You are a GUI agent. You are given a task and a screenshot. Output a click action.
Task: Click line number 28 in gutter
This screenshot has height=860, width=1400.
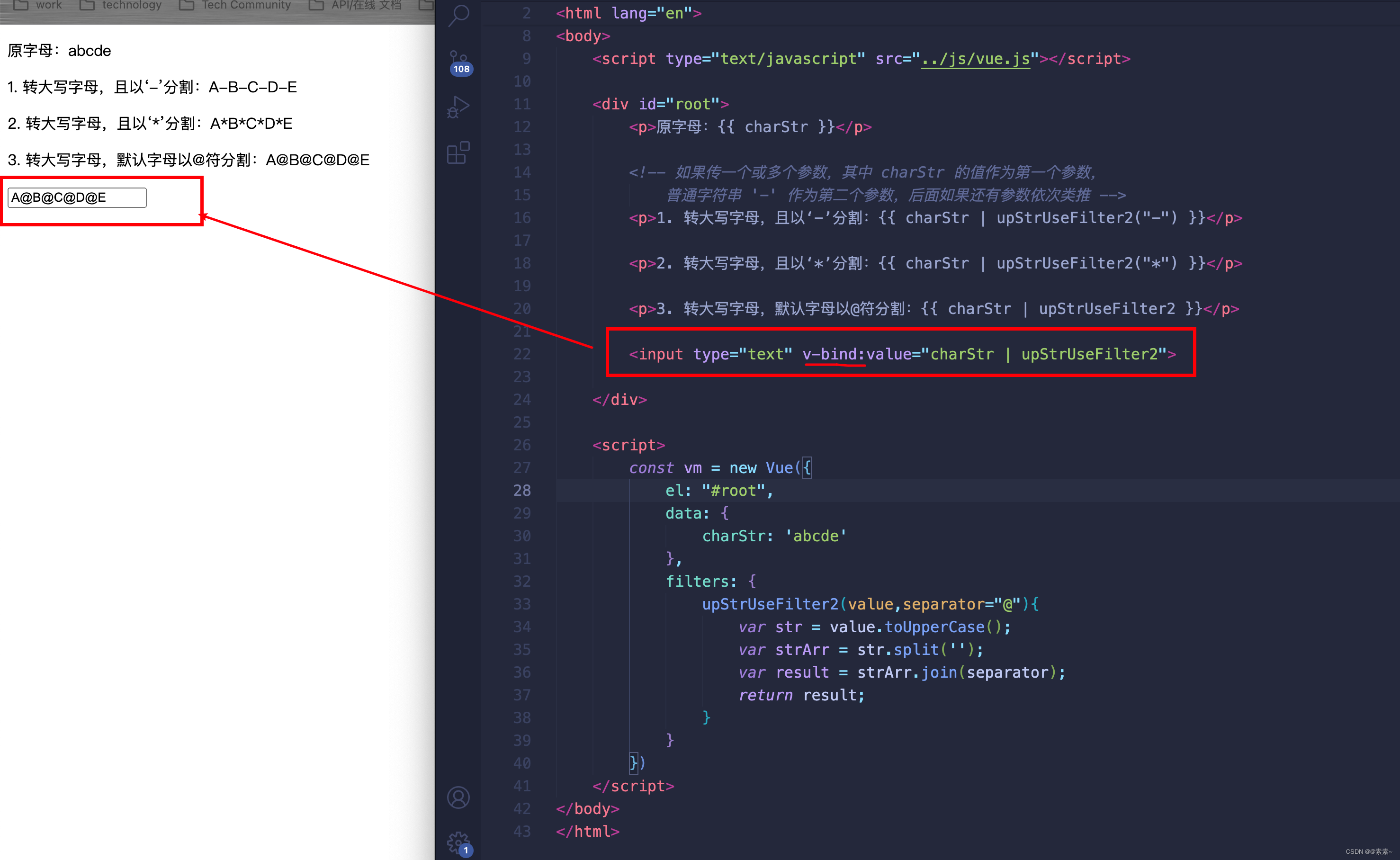point(521,491)
